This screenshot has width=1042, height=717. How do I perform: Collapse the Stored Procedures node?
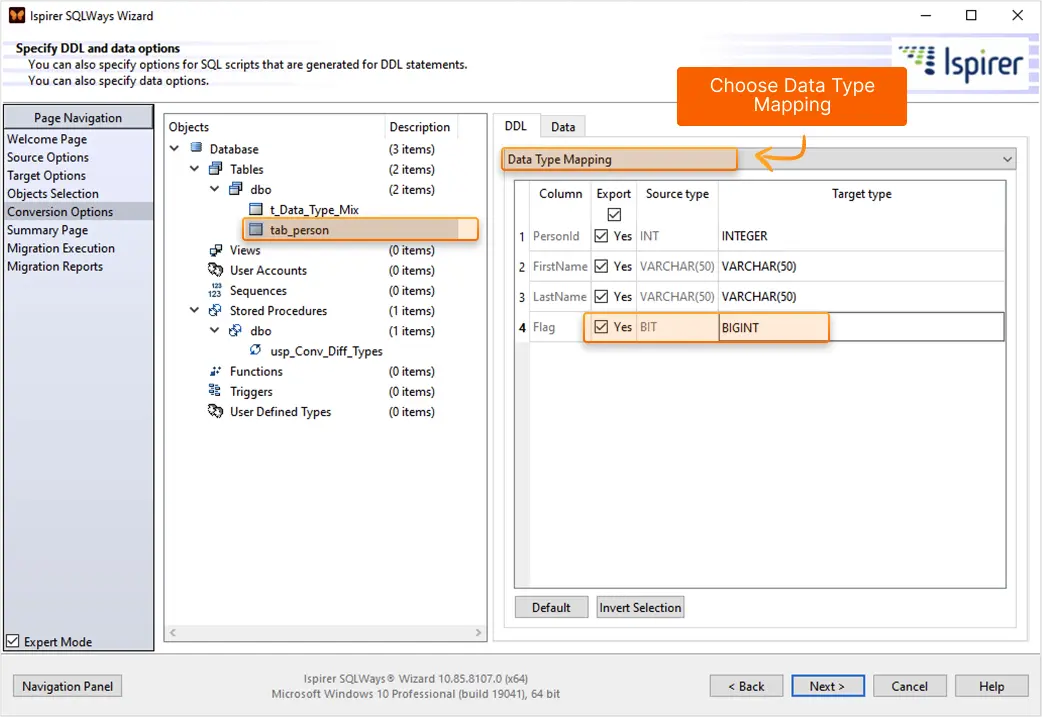pyautogui.click(x=194, y=310)
